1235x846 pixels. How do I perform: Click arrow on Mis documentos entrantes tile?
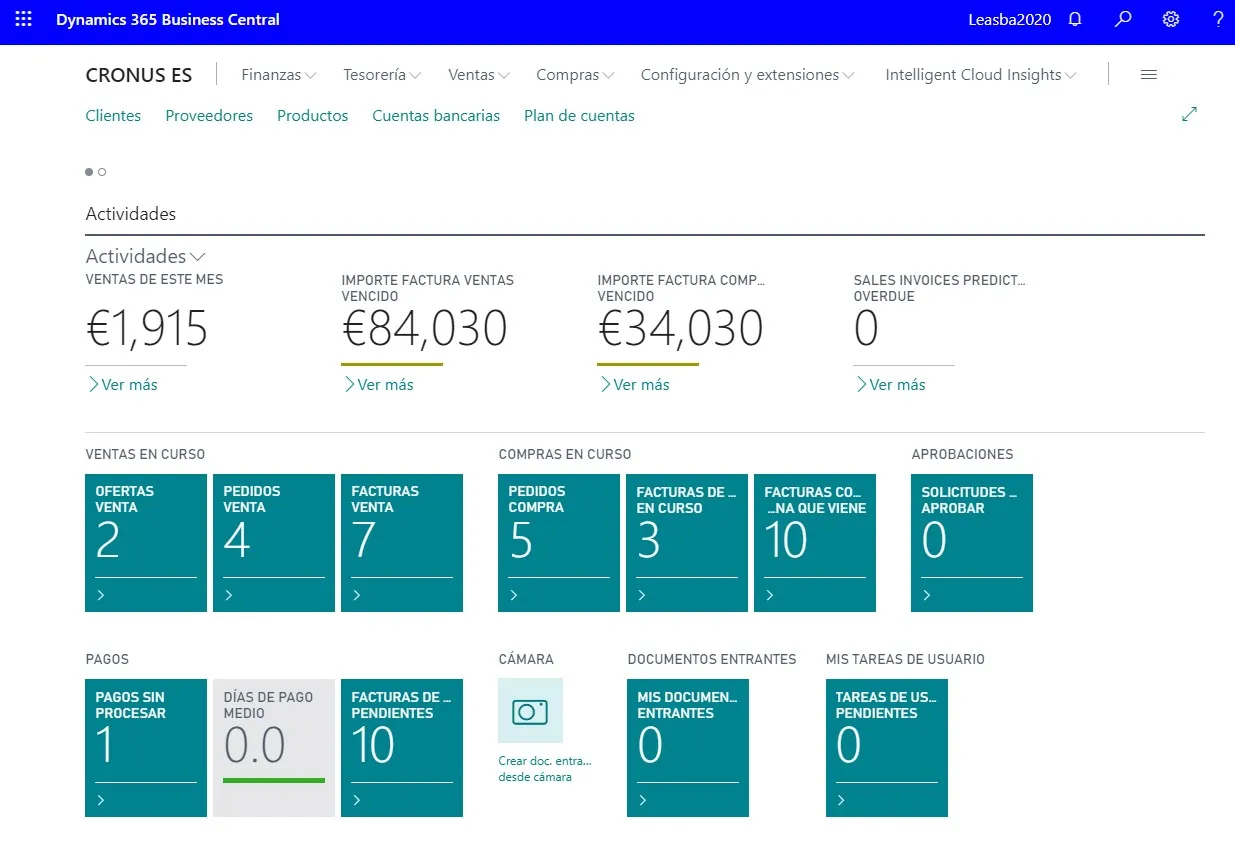pos(644,800)
